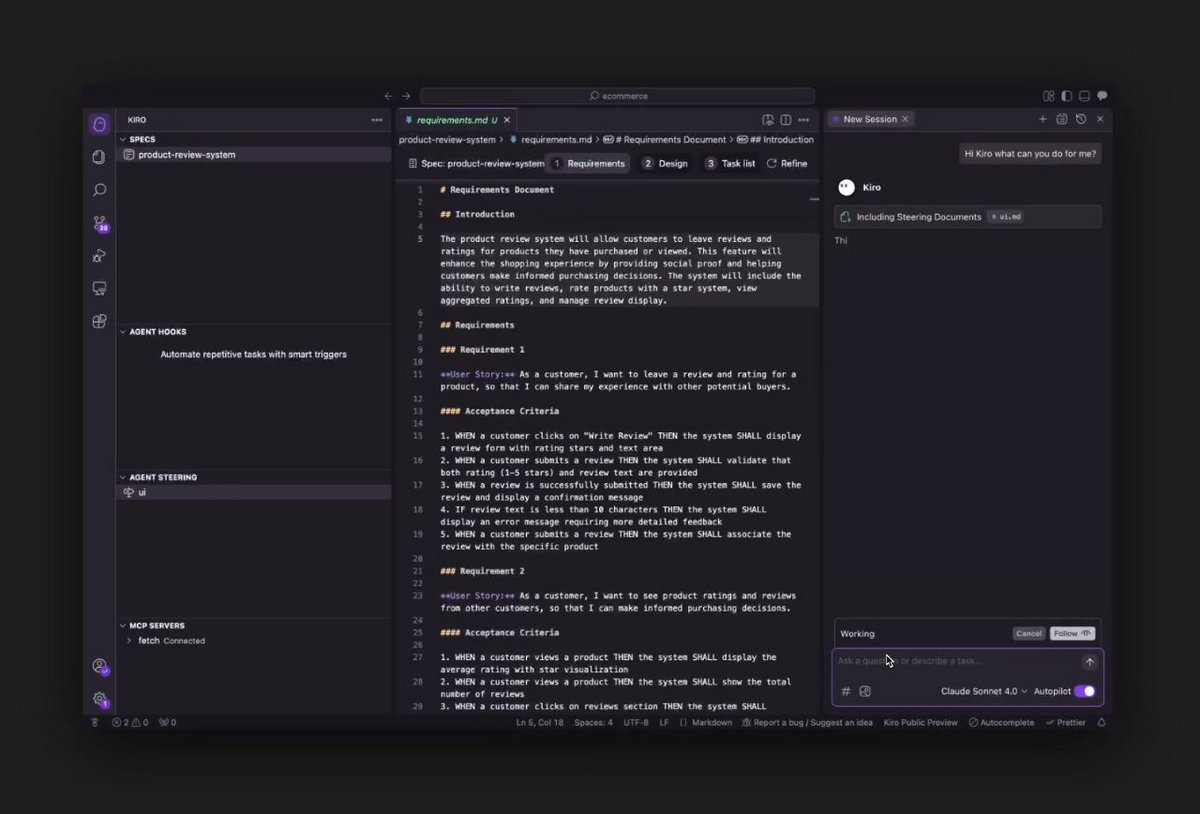
Task: Open the Kiro ghost panel icon
Action: [99, 124]
